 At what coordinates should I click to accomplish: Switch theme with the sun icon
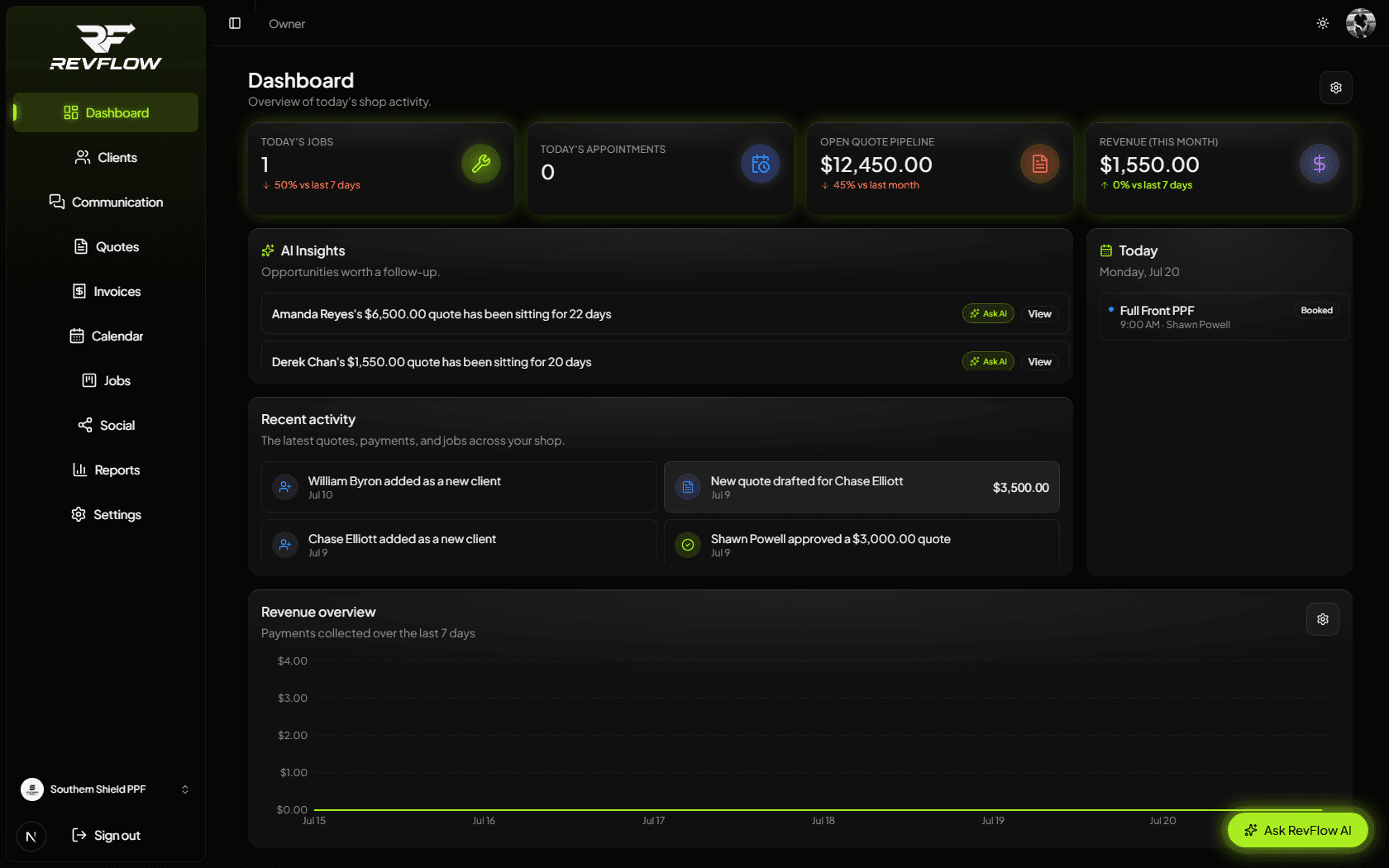pyautogui.click(x=1323, y=23)
